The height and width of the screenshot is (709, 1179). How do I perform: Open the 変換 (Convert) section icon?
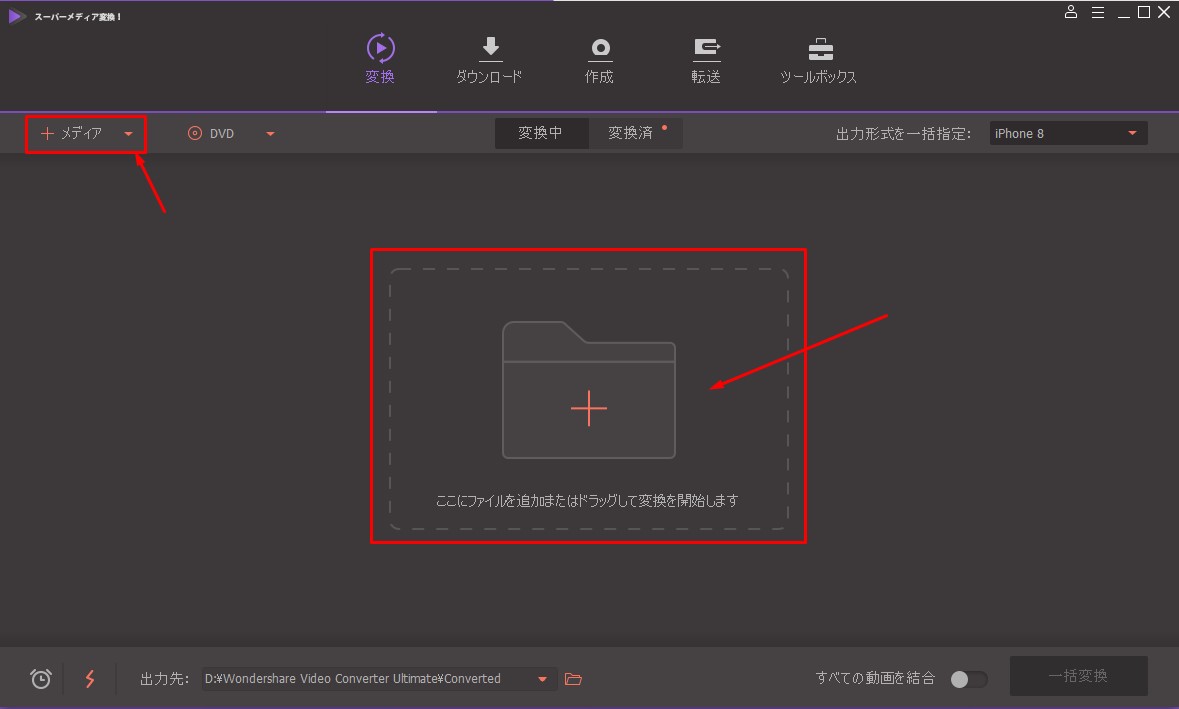380,48
